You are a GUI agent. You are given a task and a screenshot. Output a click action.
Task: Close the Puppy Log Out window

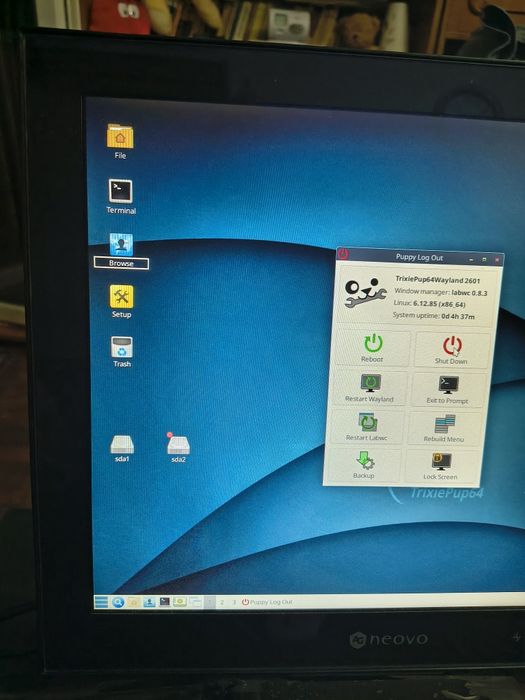497,259
